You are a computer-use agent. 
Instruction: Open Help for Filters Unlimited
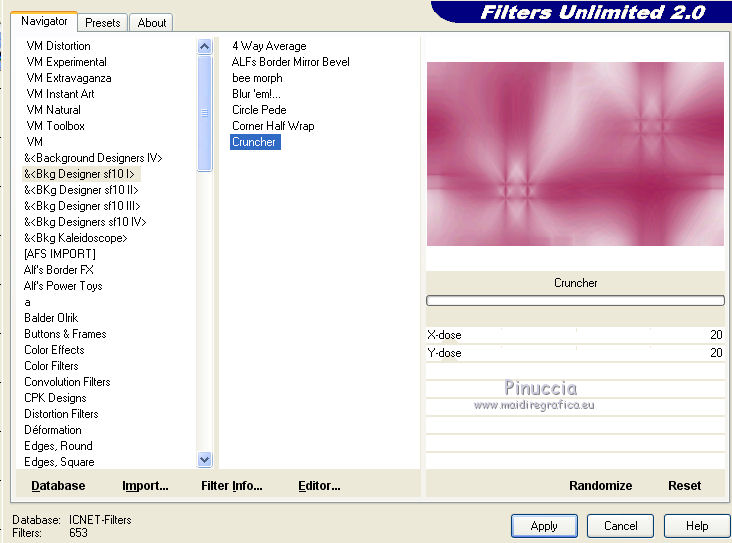tap(697, 526)
